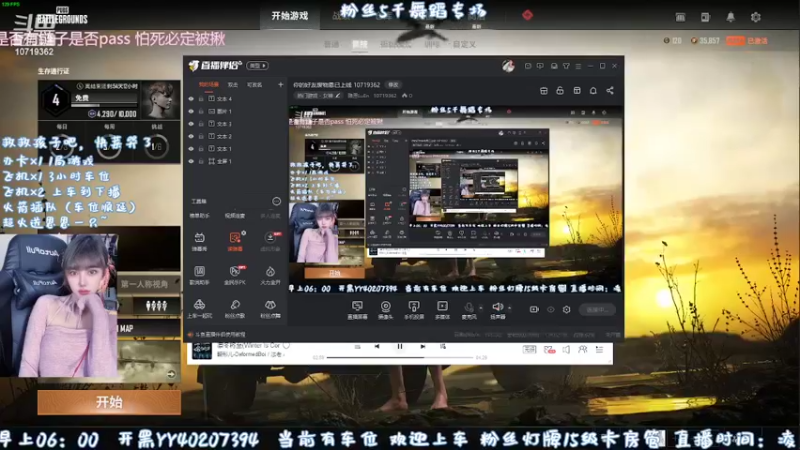800x450 pixels.
Task: Lock the 全屏 1 source layer
Action: click(x=201, y=161)
